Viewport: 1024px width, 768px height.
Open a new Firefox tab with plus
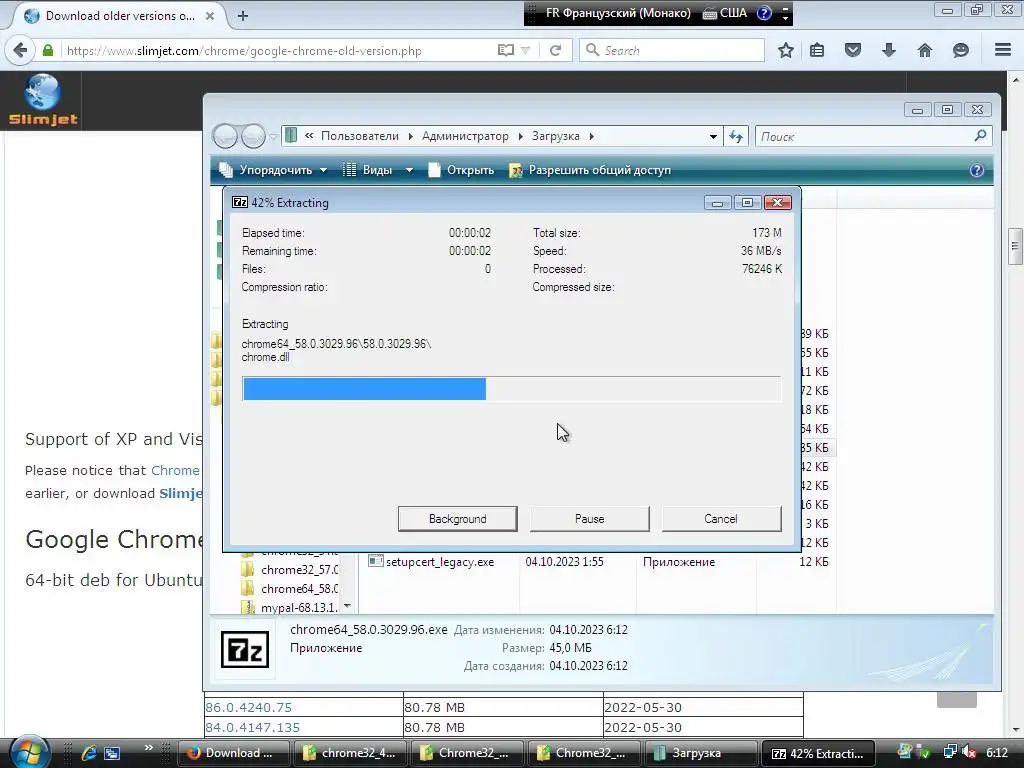(243, 16)
